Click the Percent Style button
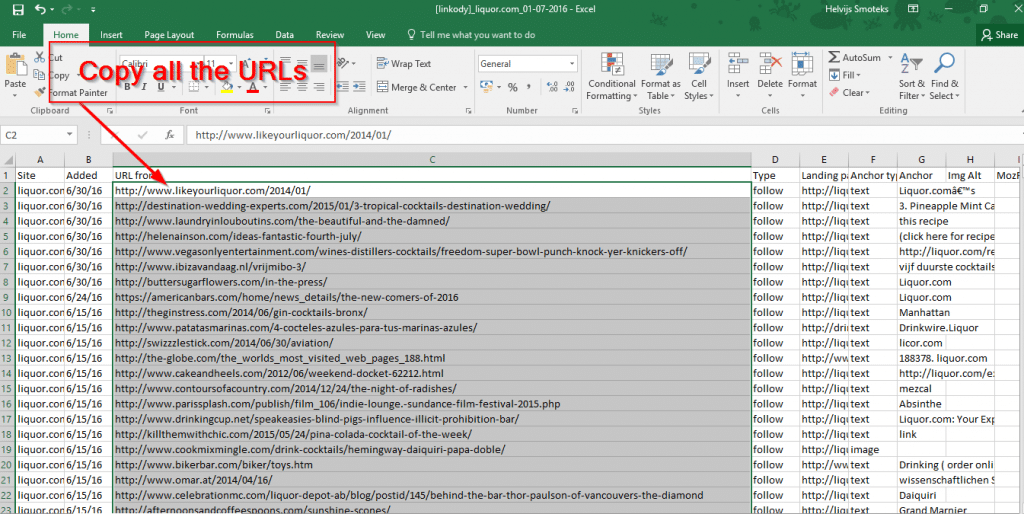The height and width of the screenshot is (514, 1024). (x=513, y=87)
